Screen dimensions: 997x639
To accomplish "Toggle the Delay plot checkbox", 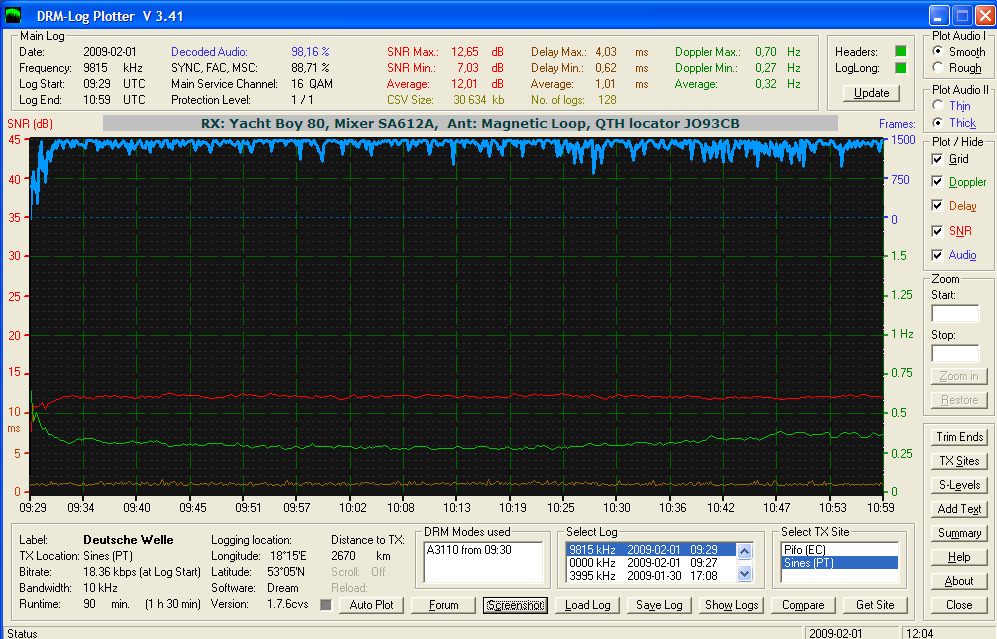I will tap(937, 205).
